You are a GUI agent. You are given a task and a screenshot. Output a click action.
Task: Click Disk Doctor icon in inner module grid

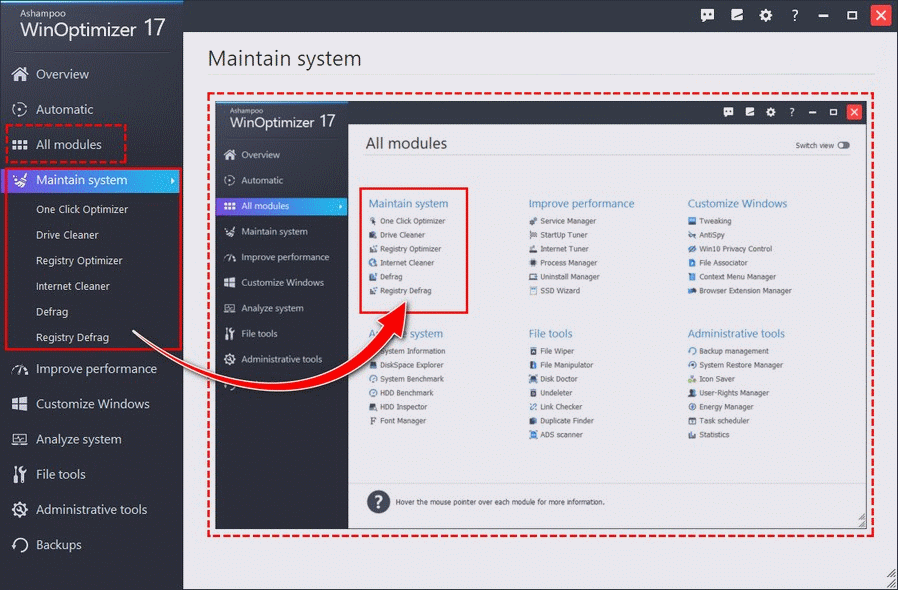pos(533,379)
